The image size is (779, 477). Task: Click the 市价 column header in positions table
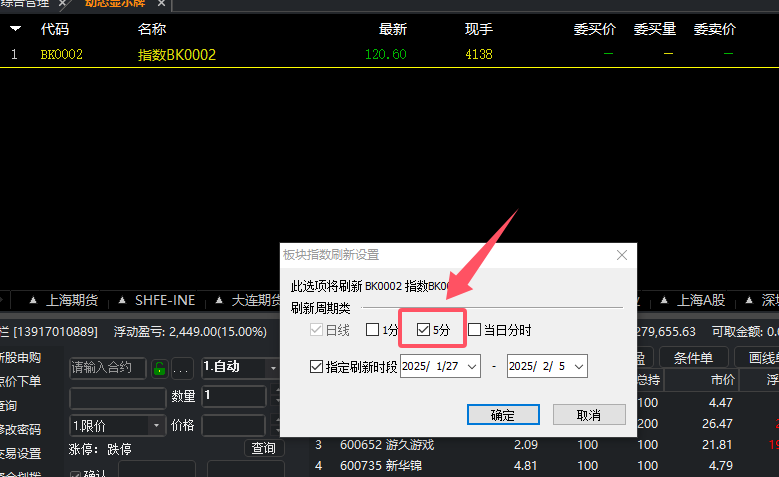[722, 380]
